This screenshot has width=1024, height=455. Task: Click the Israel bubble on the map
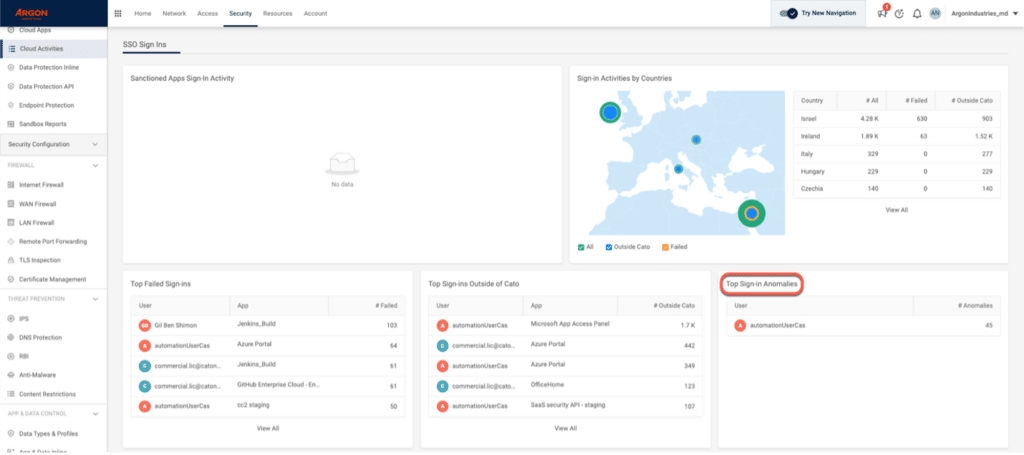[752, 213]
